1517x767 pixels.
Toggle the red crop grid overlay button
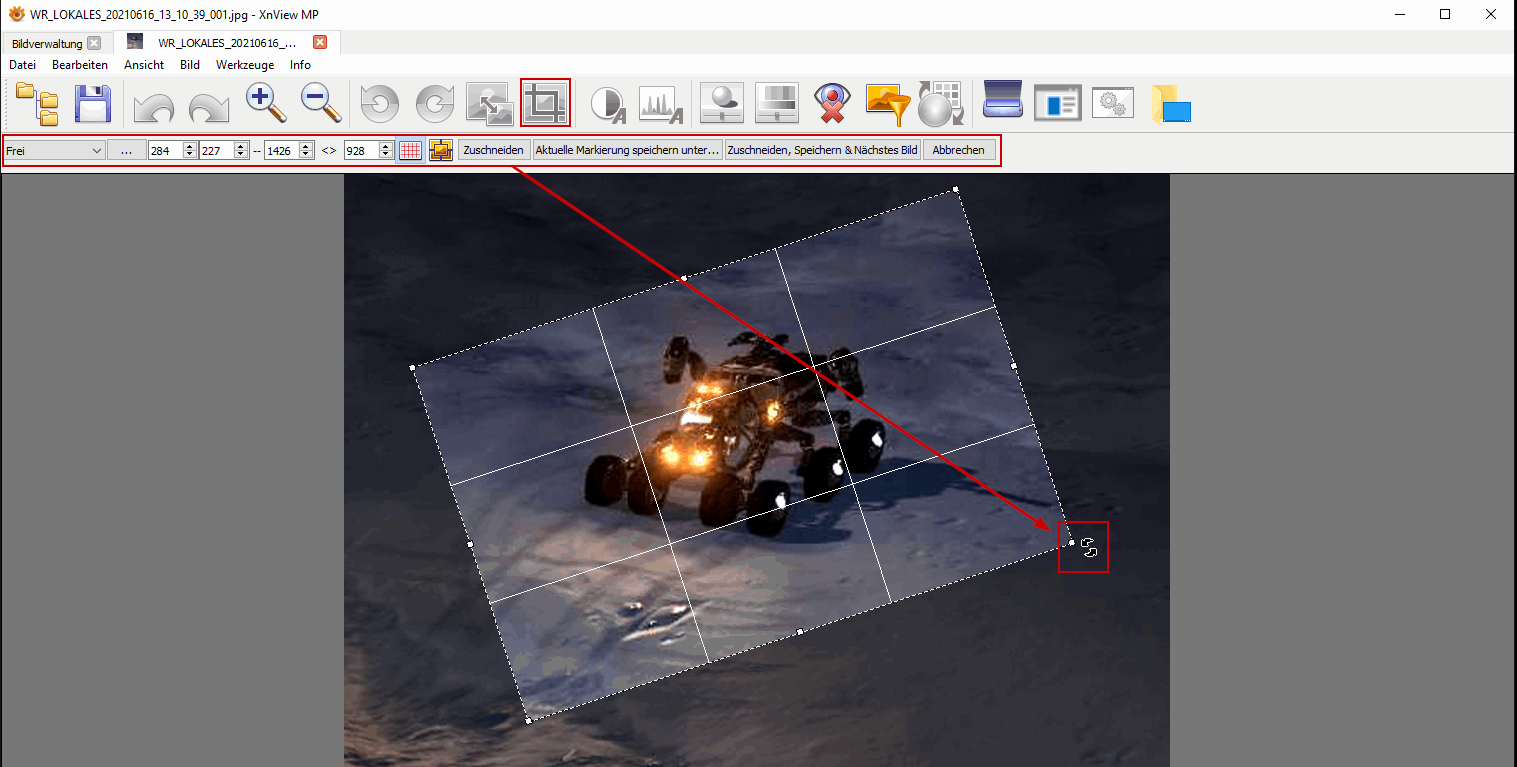[410, 150]
